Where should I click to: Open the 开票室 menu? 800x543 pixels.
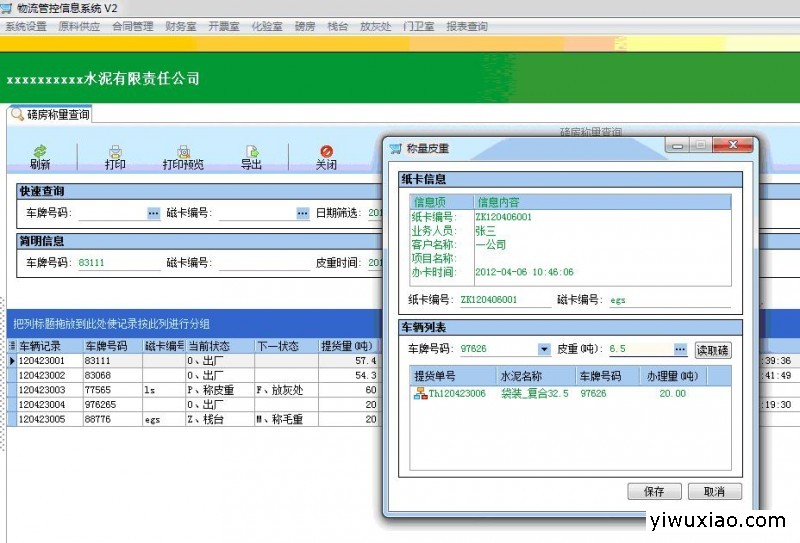point(224,26)
